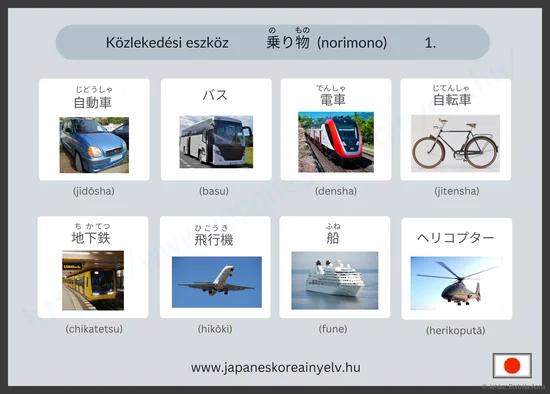Image resolution: width=550 pixels, height=394 pixels.
Task: Click the ふね furigana reading
Action: [333, 226]
